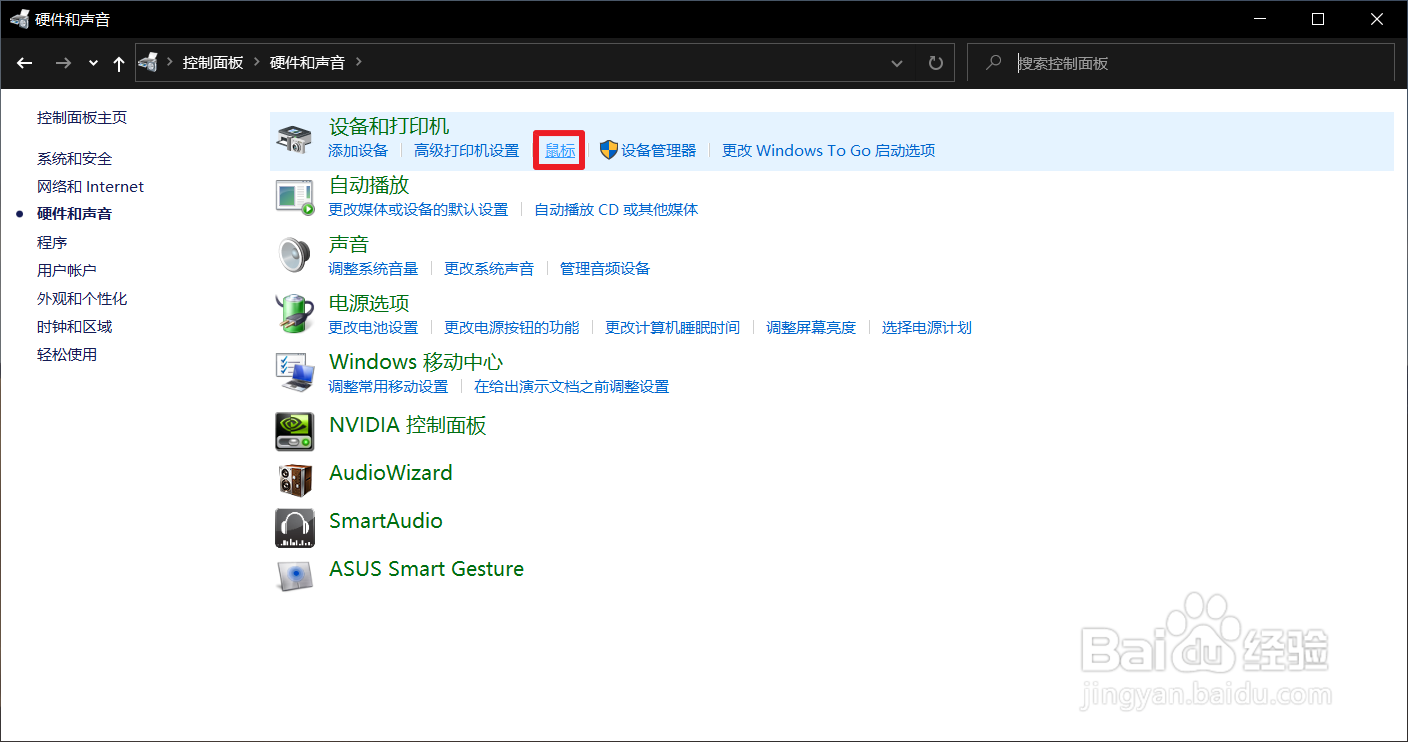Click 在给出演示文档之前调整设置 link

coord(572,387)
